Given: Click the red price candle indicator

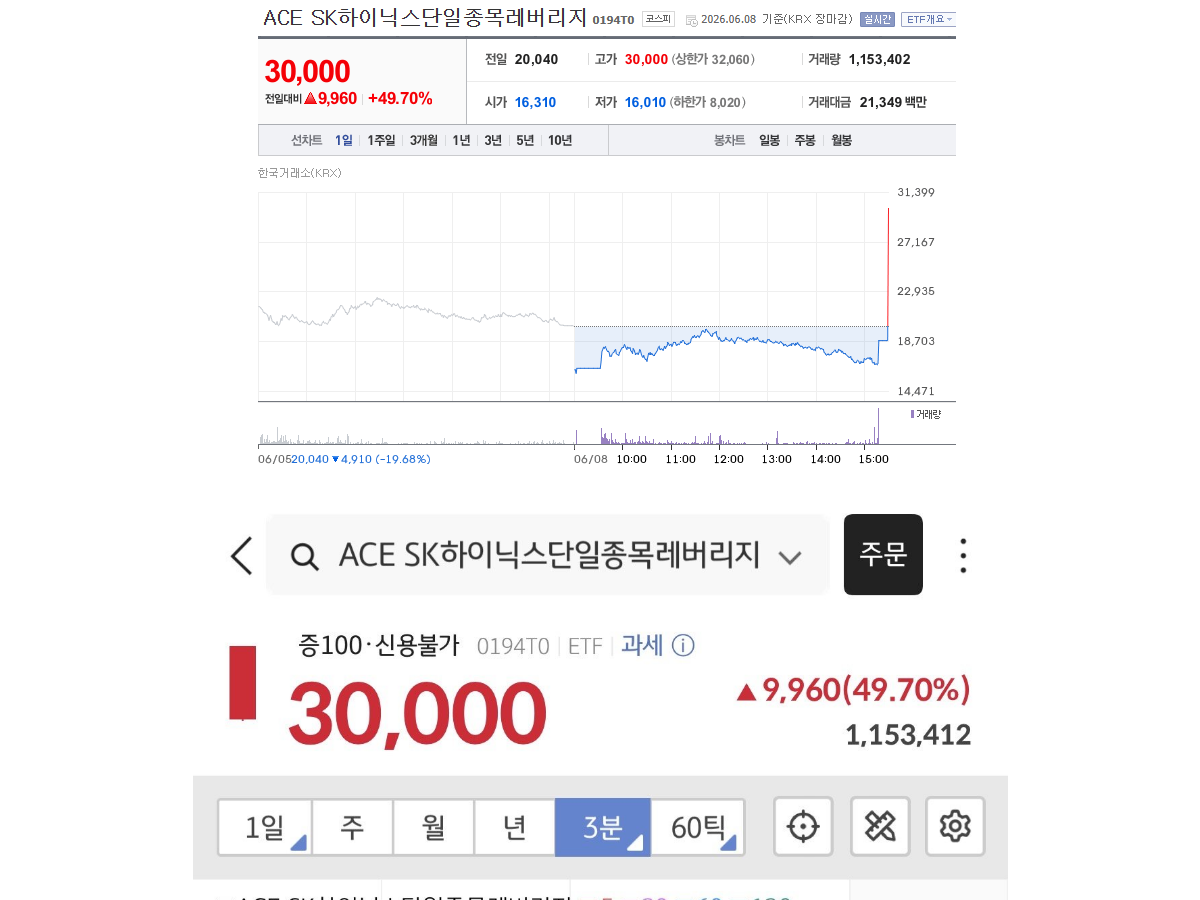Looking at the screenshot, I should click(242, 683).
